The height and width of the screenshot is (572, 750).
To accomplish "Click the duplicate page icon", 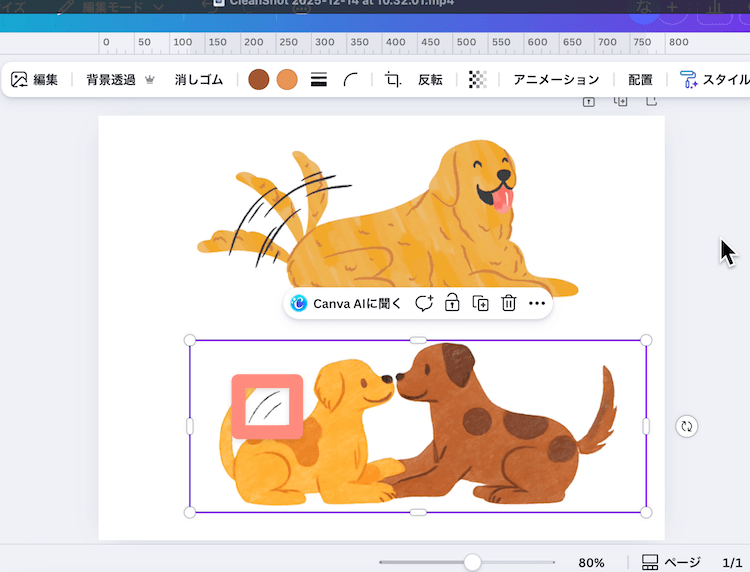I will click(x=620, y=101).
